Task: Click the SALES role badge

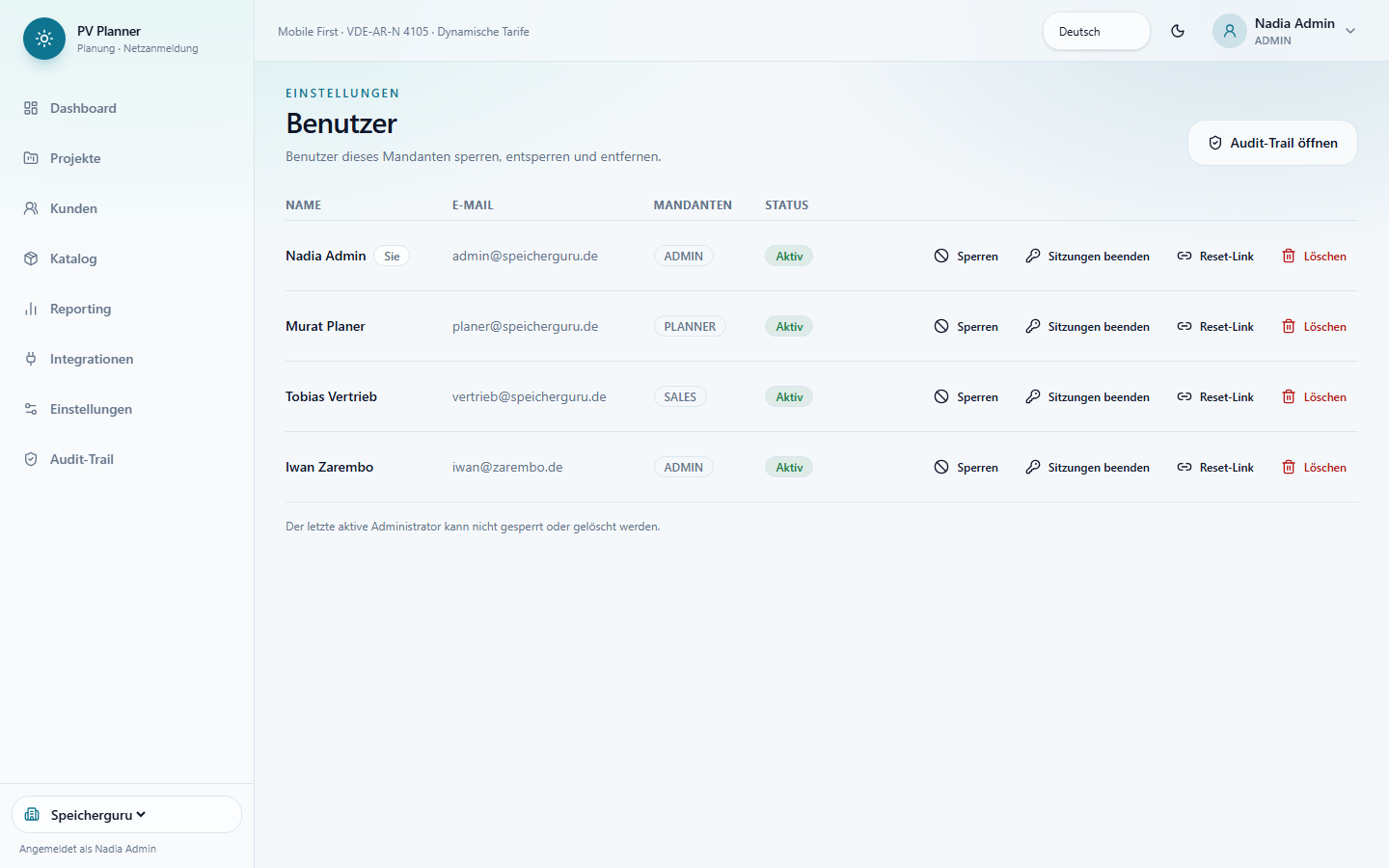Action: point(680,396)
